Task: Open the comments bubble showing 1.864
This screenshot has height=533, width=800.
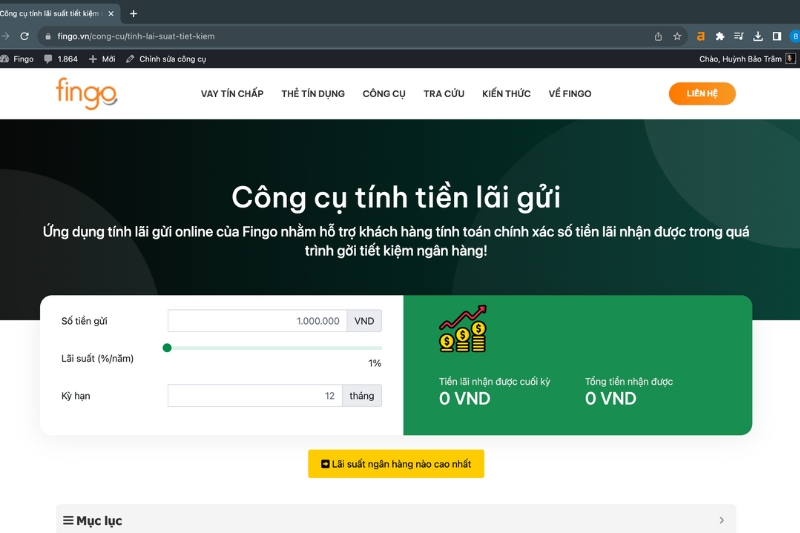Action: click(61, 59)
